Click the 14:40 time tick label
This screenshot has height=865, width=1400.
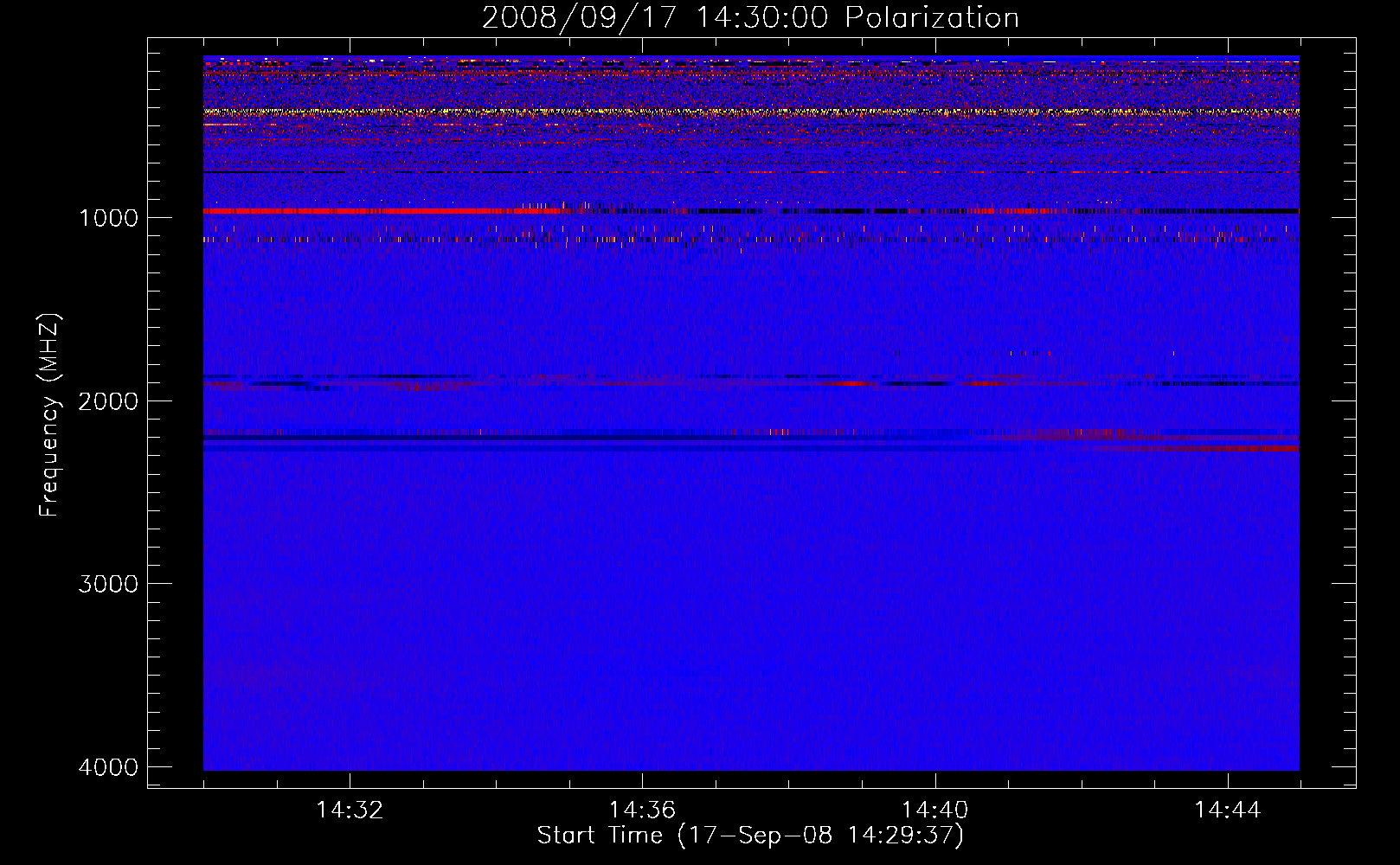[935, 811]
